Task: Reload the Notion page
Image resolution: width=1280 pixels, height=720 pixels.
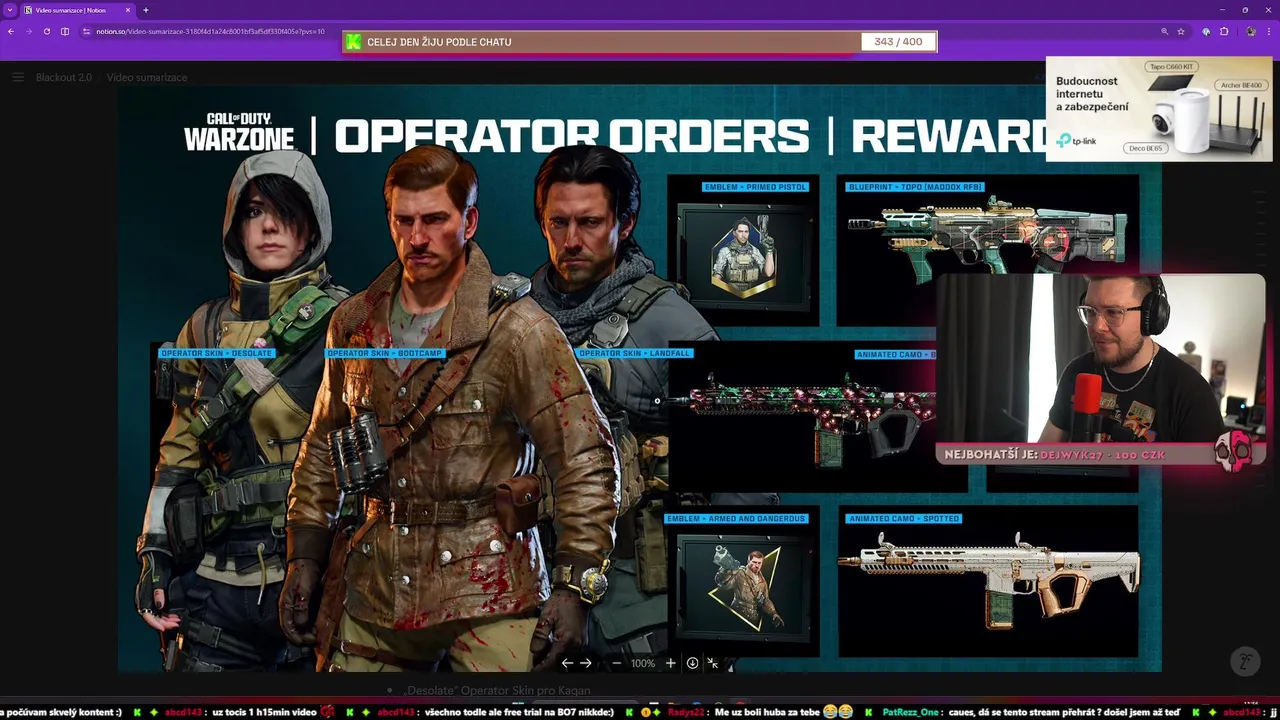Action: (x=46, y=31)
